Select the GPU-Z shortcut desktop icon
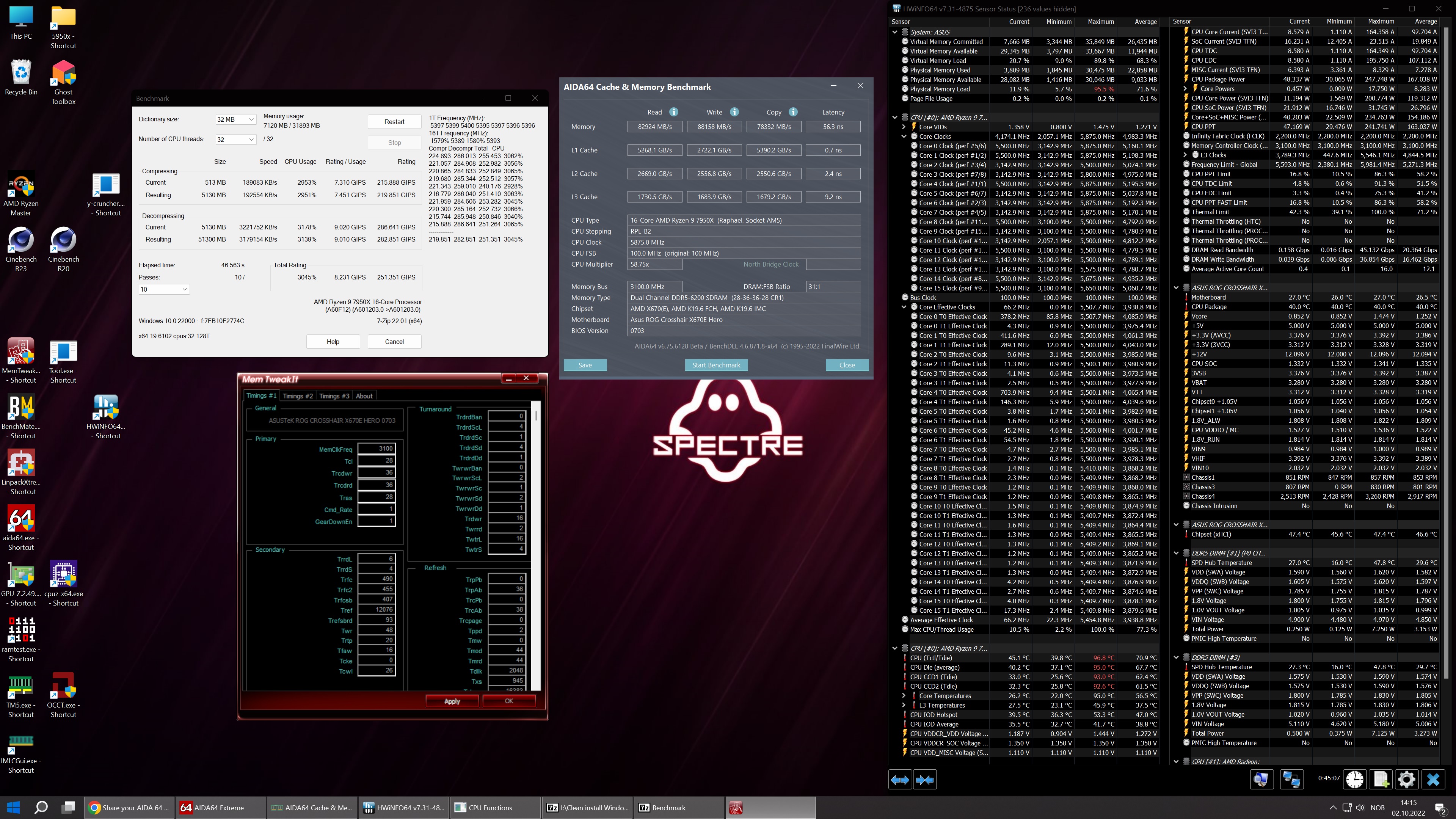Image resolution: width=1456 pixels, height=819 pixels. (x=21, y=583)
